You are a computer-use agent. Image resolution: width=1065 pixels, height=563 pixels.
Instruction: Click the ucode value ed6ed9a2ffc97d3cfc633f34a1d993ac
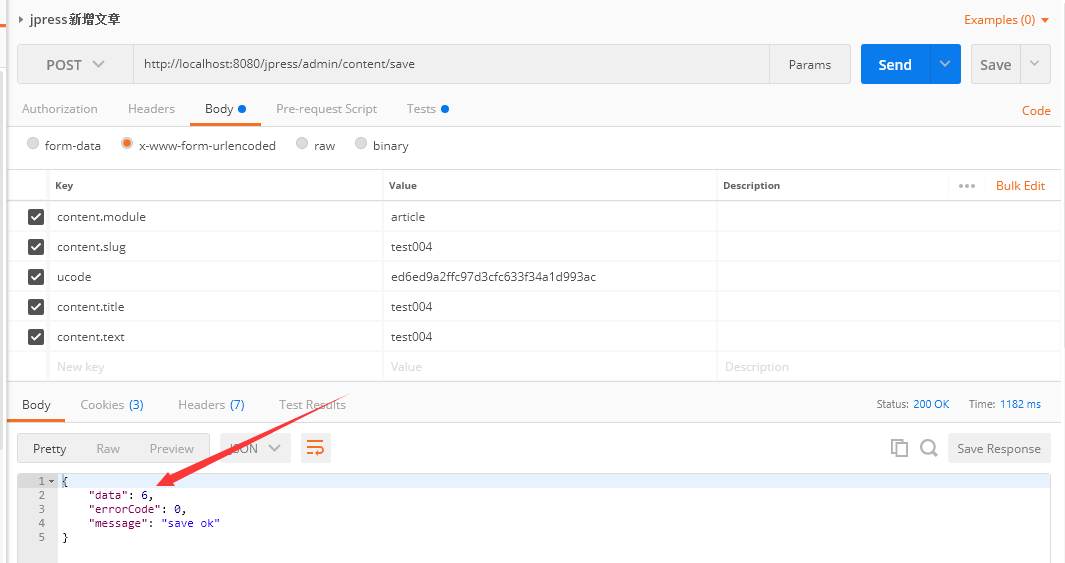(x=493, y=276)
